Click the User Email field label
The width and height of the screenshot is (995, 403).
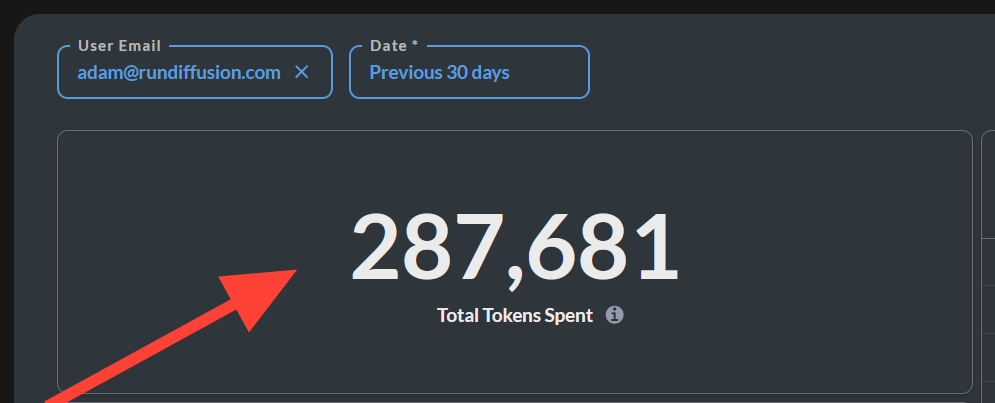pos(119,46)
